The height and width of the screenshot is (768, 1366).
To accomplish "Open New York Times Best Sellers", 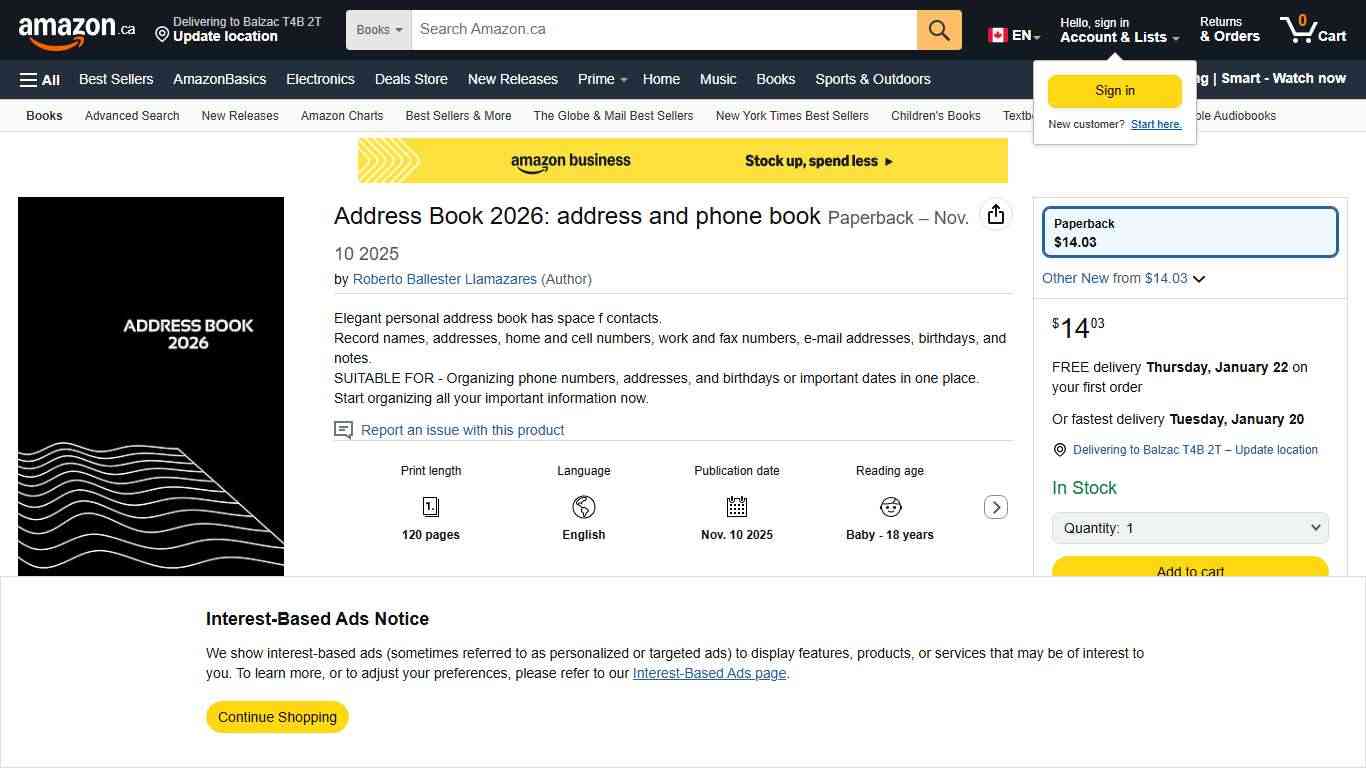I will [792, 116].
